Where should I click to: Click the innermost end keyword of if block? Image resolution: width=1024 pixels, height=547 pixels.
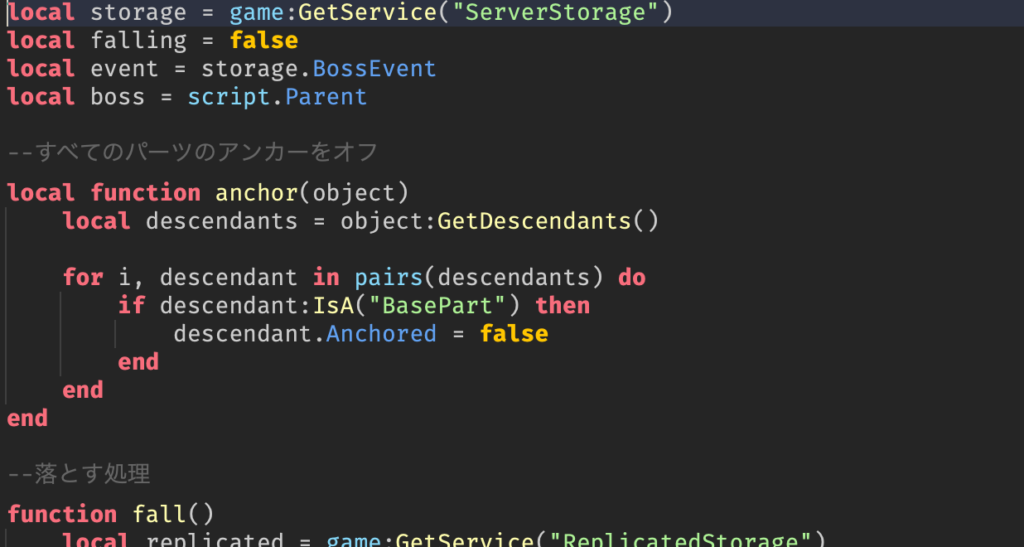tap(138, 361)
